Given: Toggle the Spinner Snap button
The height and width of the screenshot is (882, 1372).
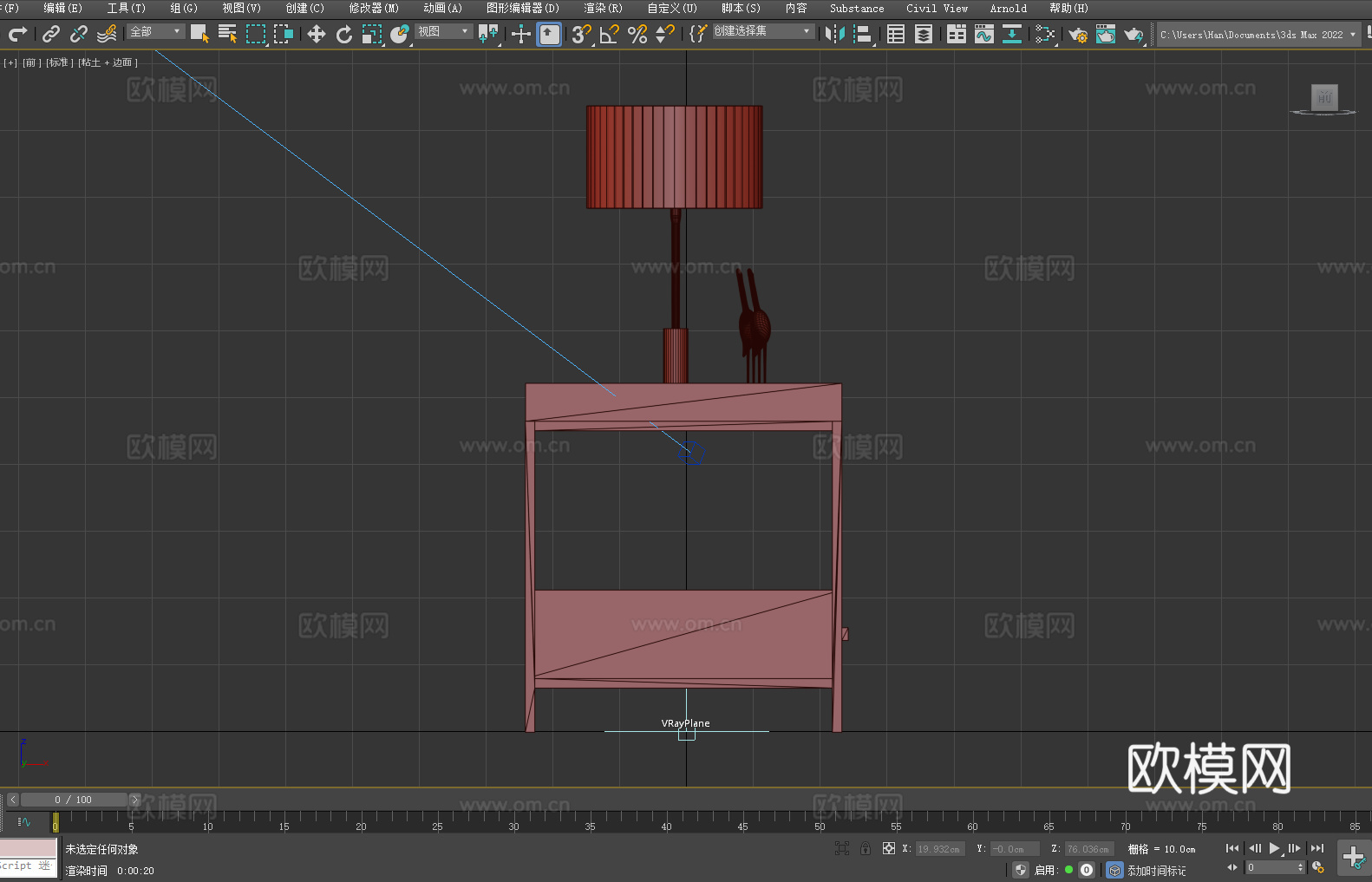Looking at the screenshot, I should click(665, 34).
